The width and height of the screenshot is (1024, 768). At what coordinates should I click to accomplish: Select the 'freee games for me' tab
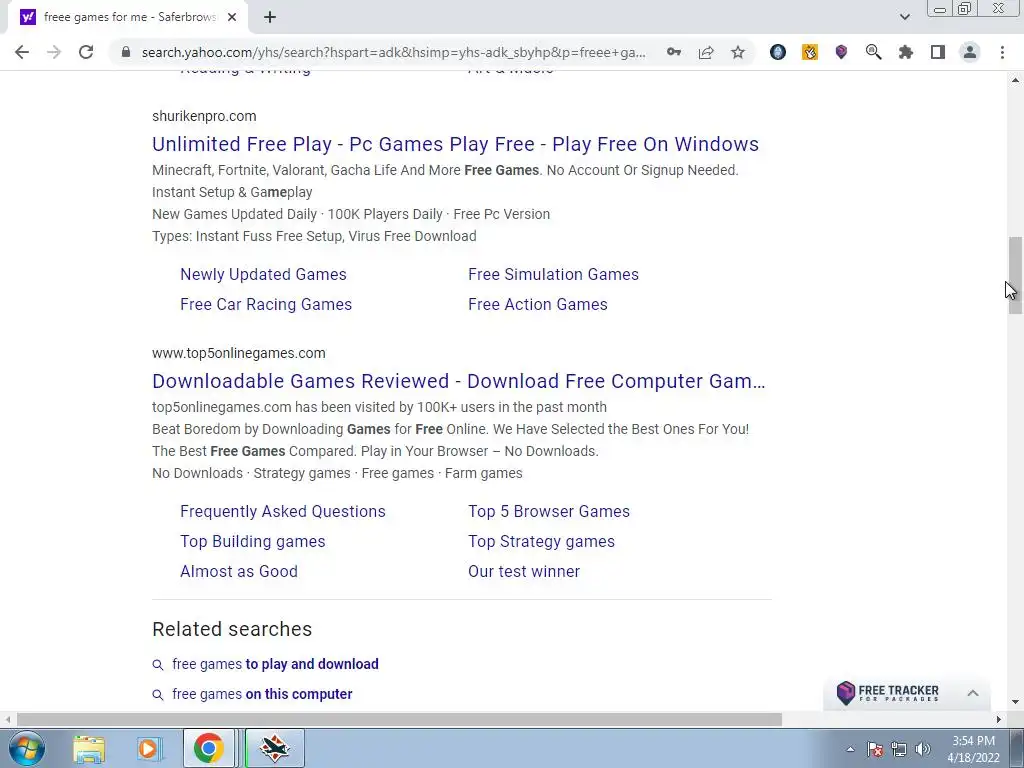tap(128, 17)
